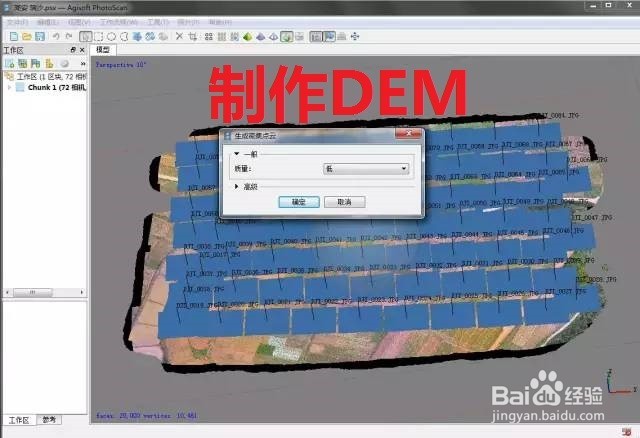Expand the Chunk 1 tree arrow
Screen dimensions: 640x438
pyautogui.click(x=9, y=87)
